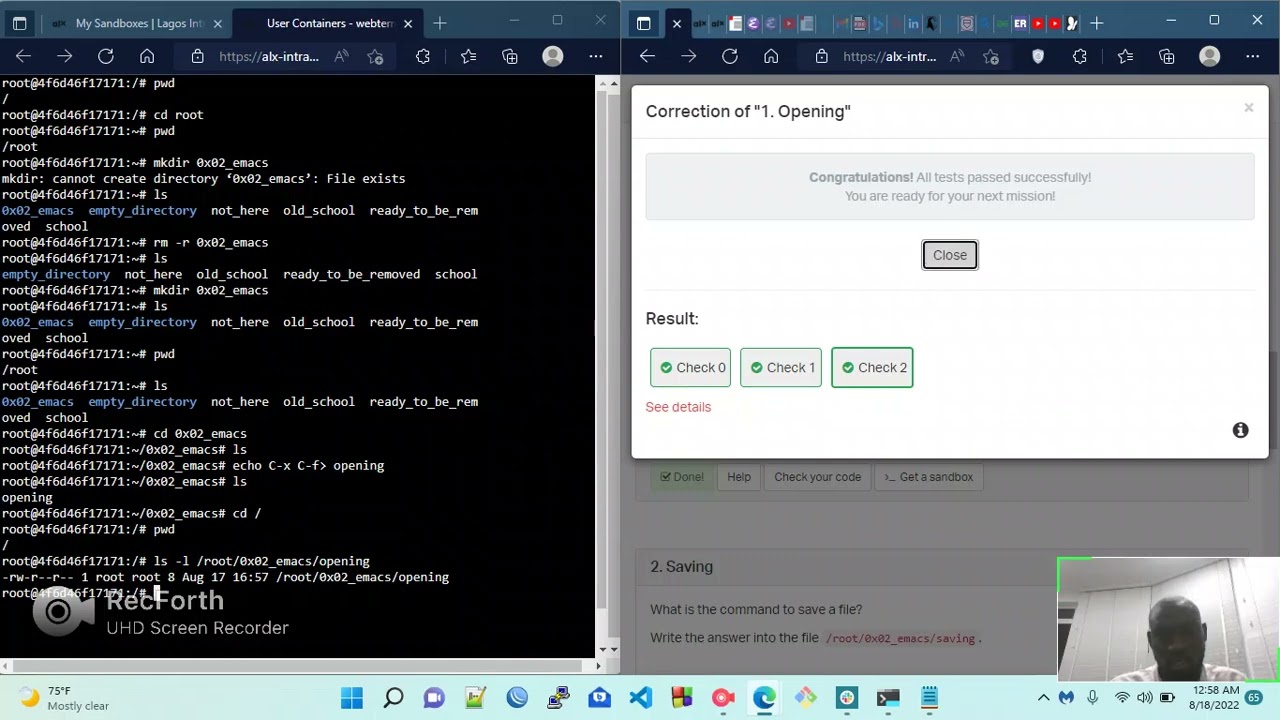Image resolution: width=1280 pixels, height=720 pixels.
Task: Open Extensions in the left browser window
Action: pyautogui.click(x=423, y=57)
